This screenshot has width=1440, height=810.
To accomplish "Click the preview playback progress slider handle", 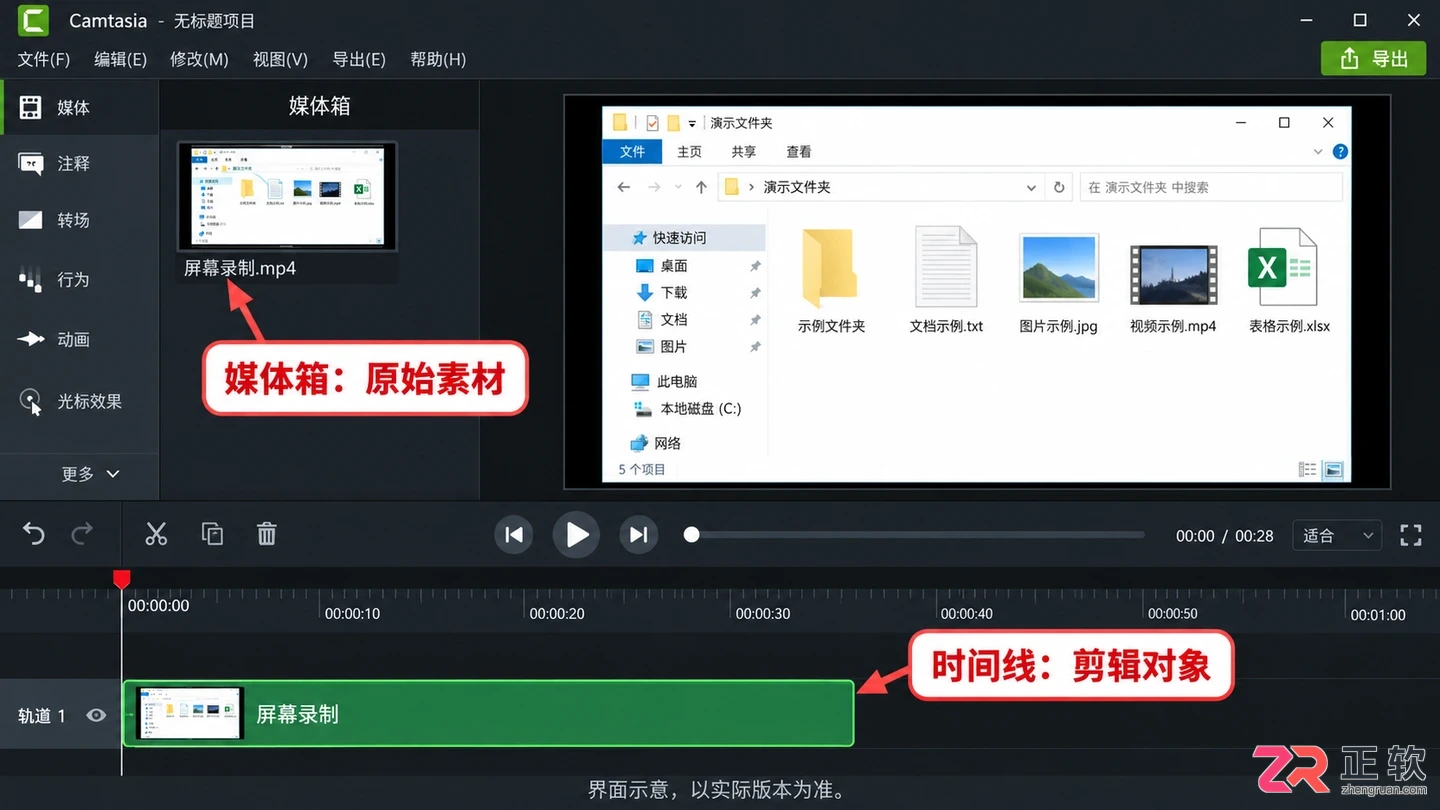I will click(691, 535).
